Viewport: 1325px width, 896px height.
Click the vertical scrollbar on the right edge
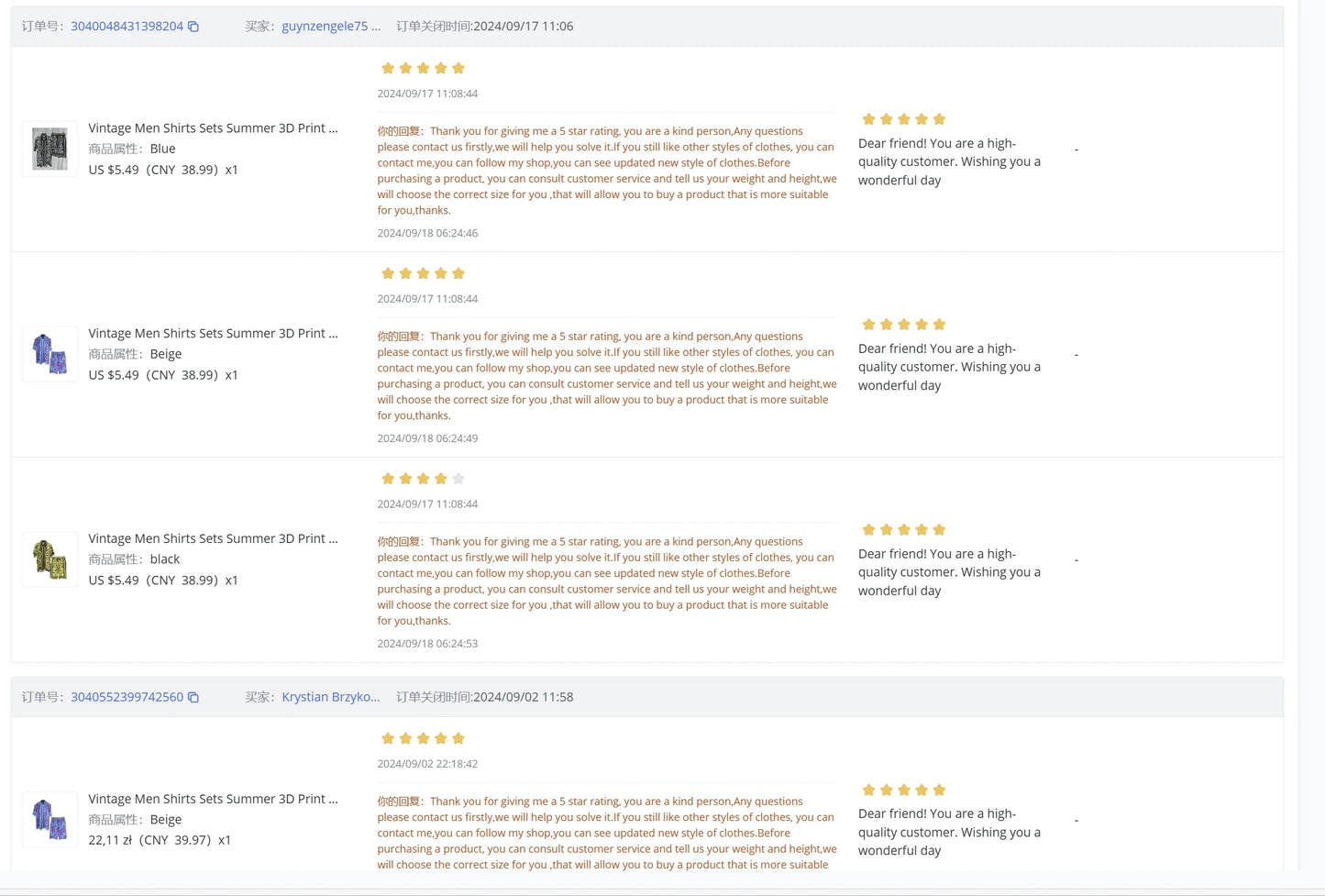[1310, 440]
